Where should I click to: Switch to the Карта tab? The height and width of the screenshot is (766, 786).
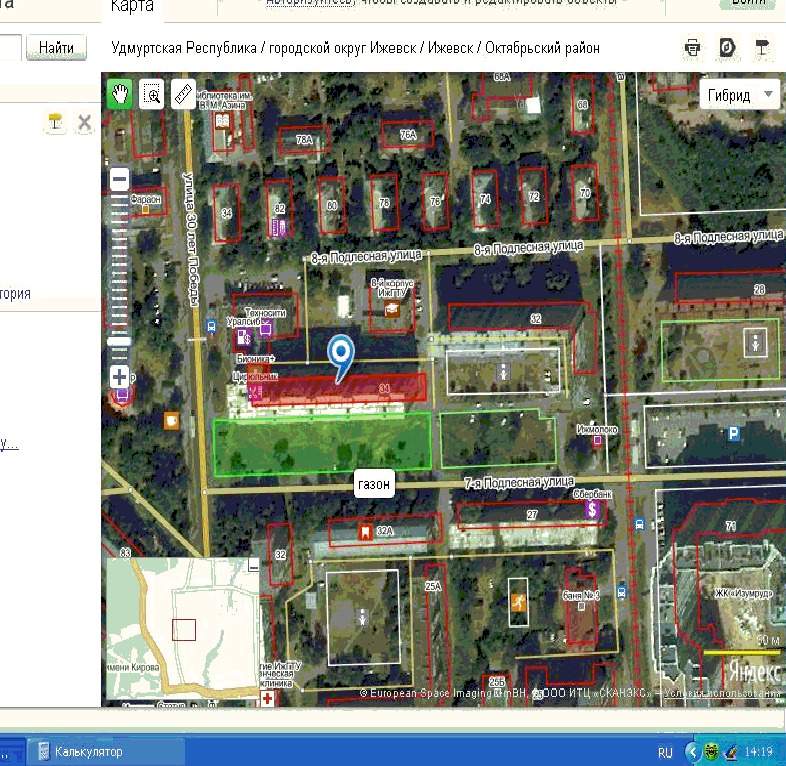pos(132,7)
